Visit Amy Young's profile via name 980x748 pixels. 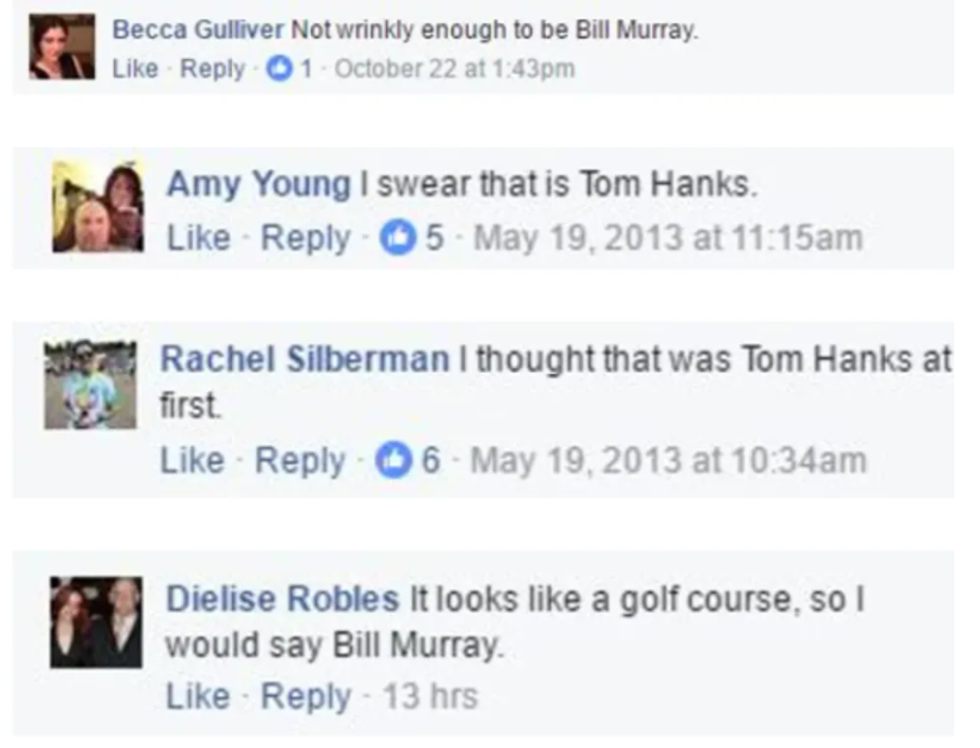tap(258, 185)
